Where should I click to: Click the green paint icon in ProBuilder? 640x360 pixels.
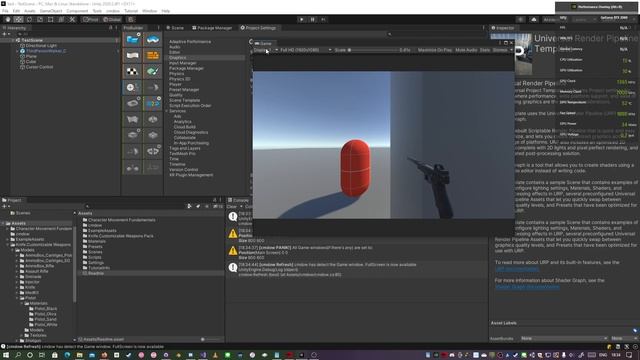(x=153, y=71)
